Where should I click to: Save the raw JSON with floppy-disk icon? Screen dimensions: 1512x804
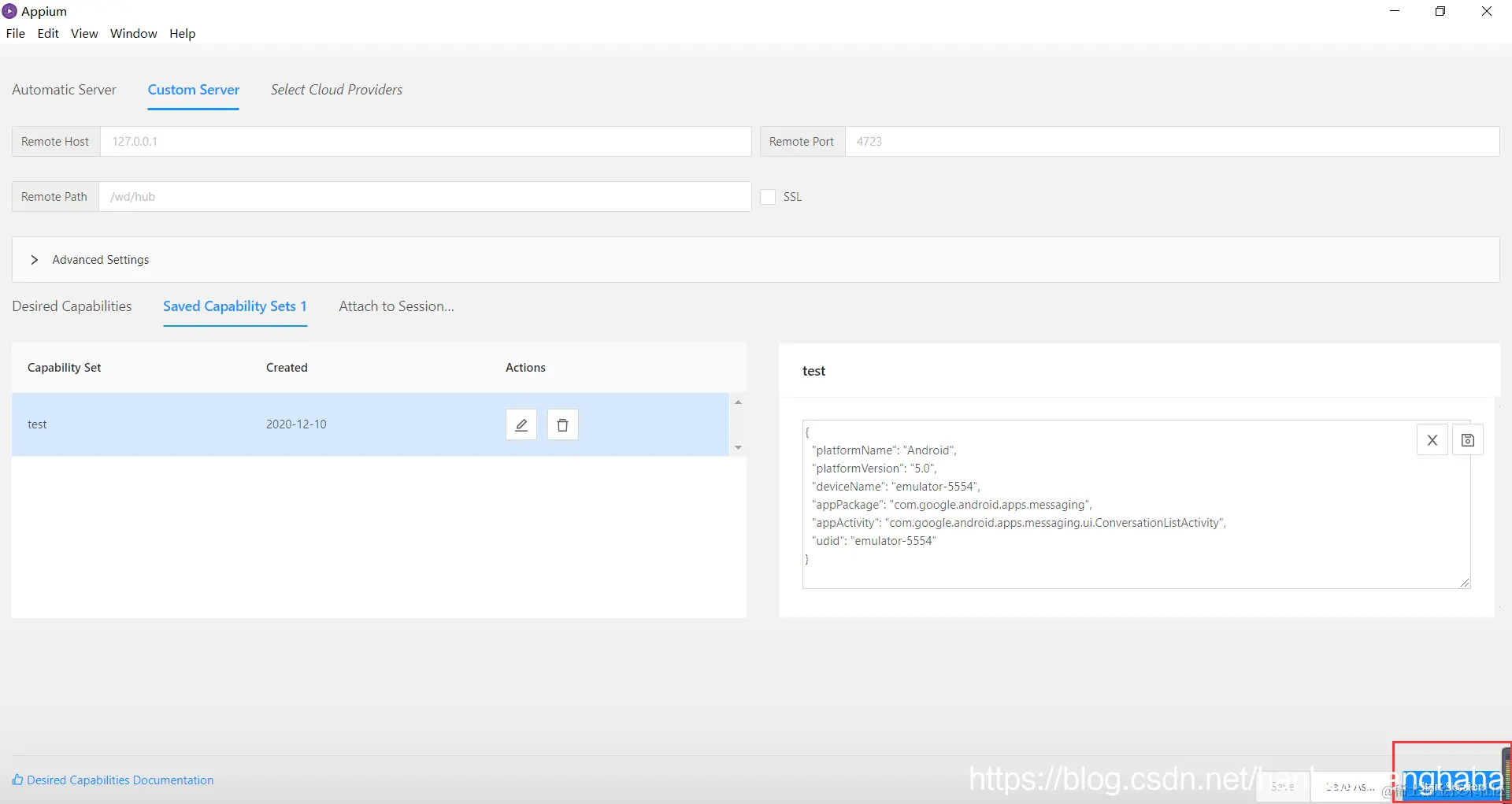1468,440
